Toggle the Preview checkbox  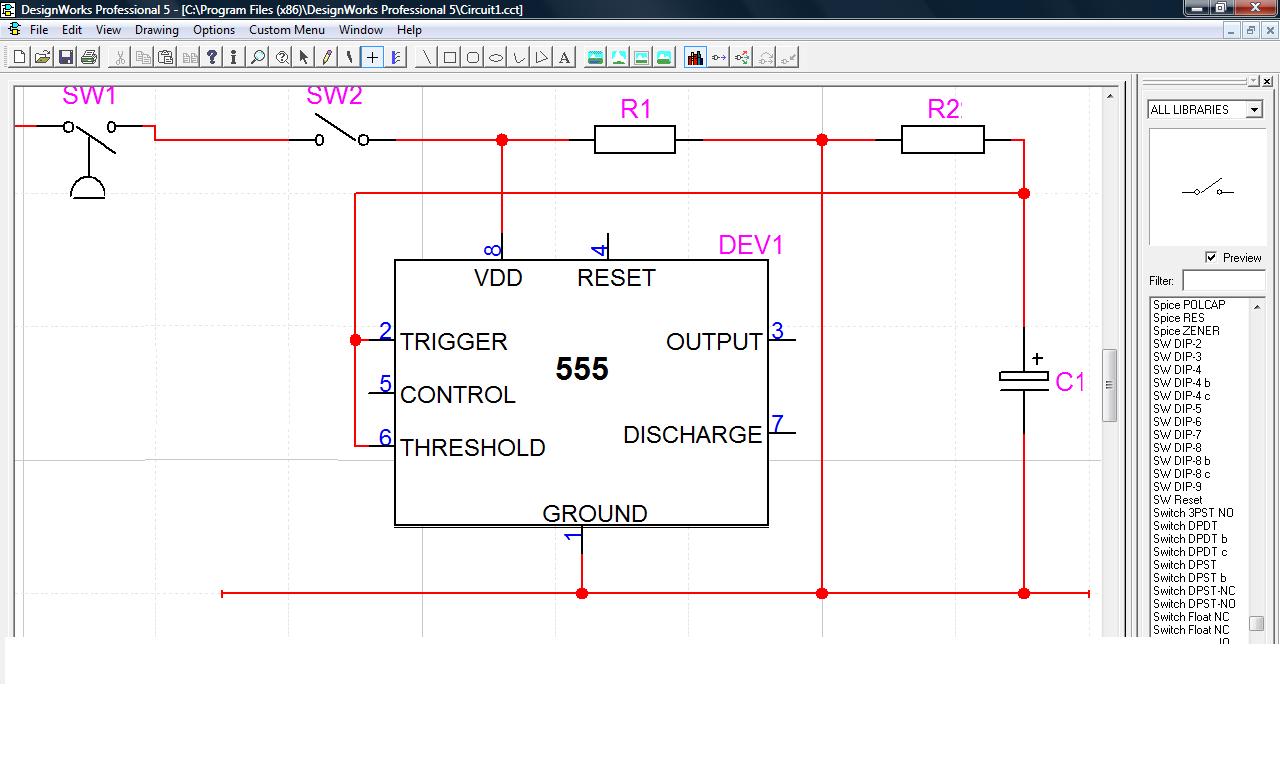1211,257
